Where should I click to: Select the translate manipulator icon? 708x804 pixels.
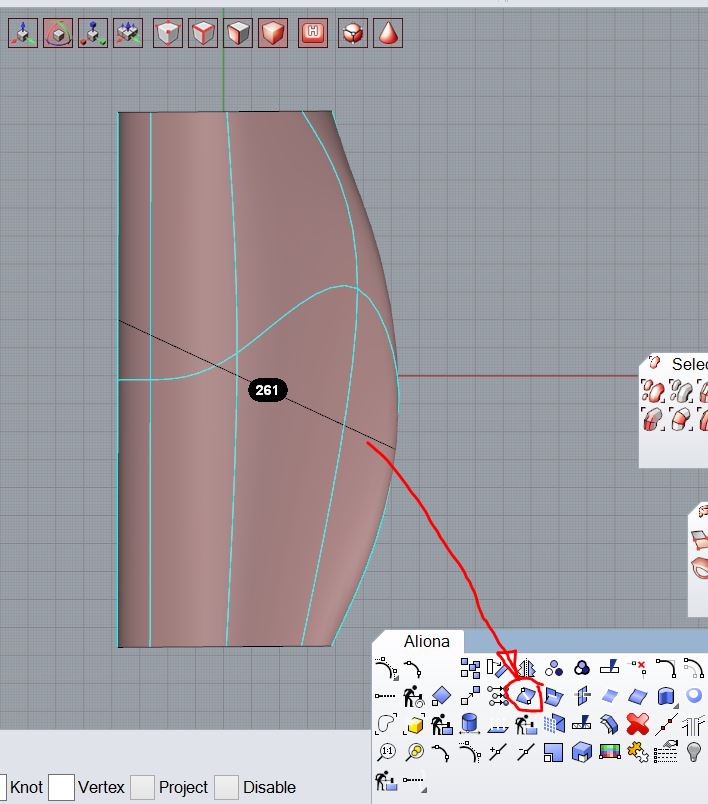pos(23,33)
